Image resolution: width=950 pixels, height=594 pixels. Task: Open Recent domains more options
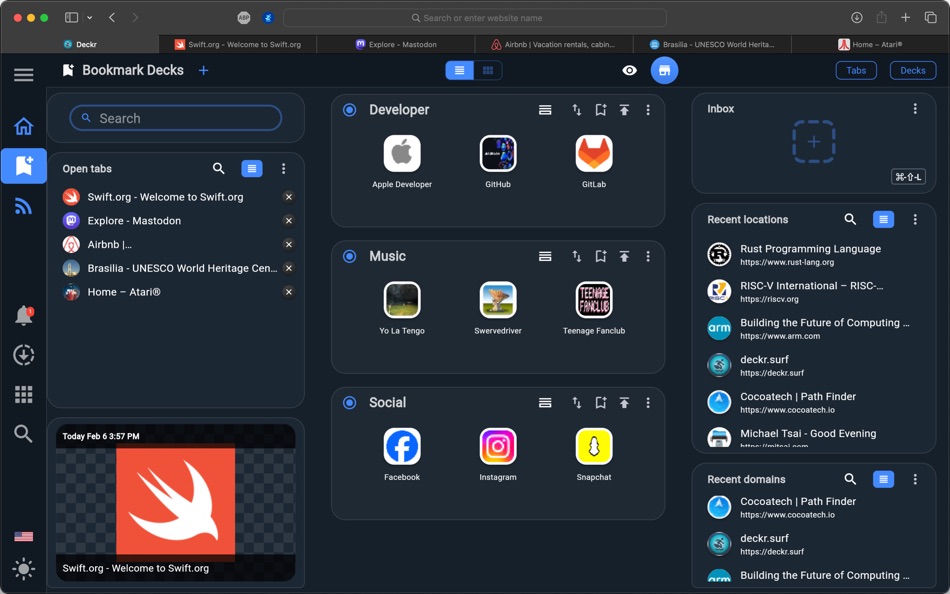pyautogui.click(x=915, y=479)
